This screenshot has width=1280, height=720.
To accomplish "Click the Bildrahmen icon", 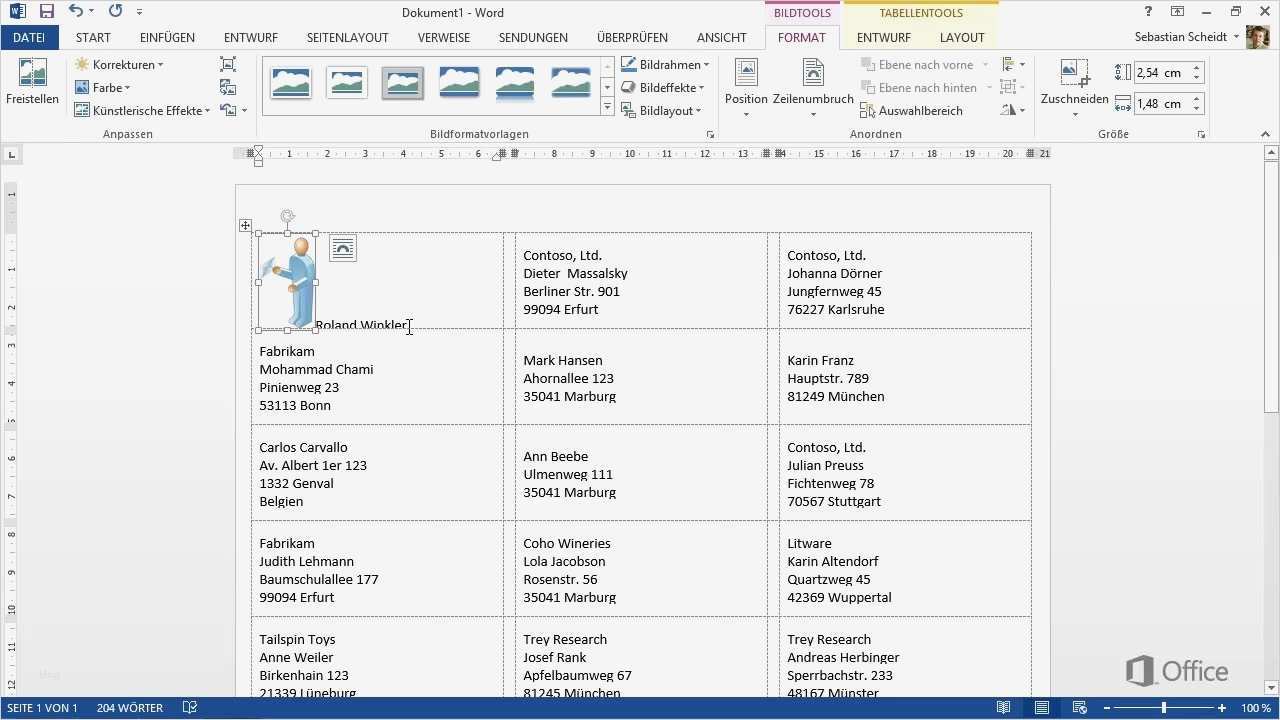I will pos(628,64).
